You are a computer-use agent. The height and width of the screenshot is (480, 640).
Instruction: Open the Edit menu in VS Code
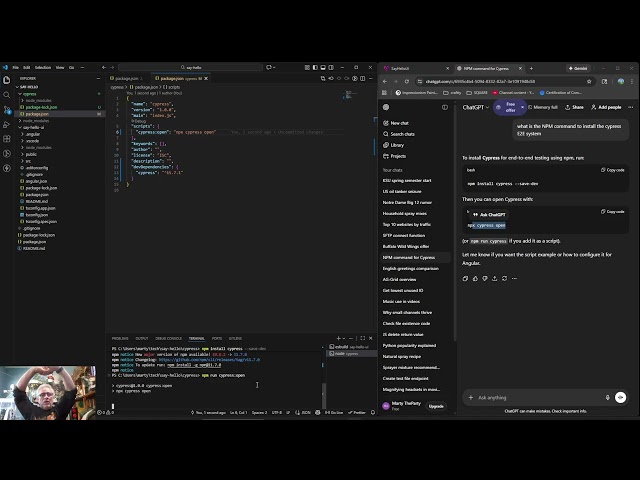pos(27,67)
